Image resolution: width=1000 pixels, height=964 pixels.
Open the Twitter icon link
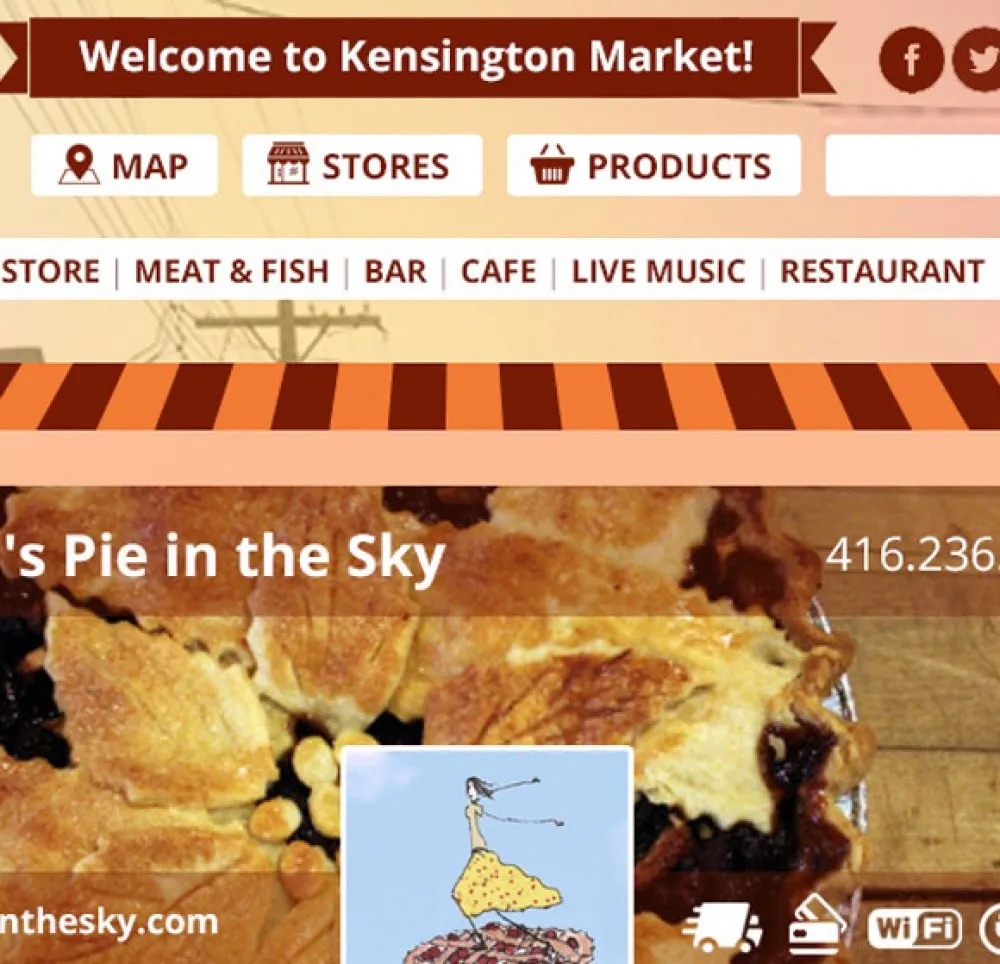click(x=976, y=60)
